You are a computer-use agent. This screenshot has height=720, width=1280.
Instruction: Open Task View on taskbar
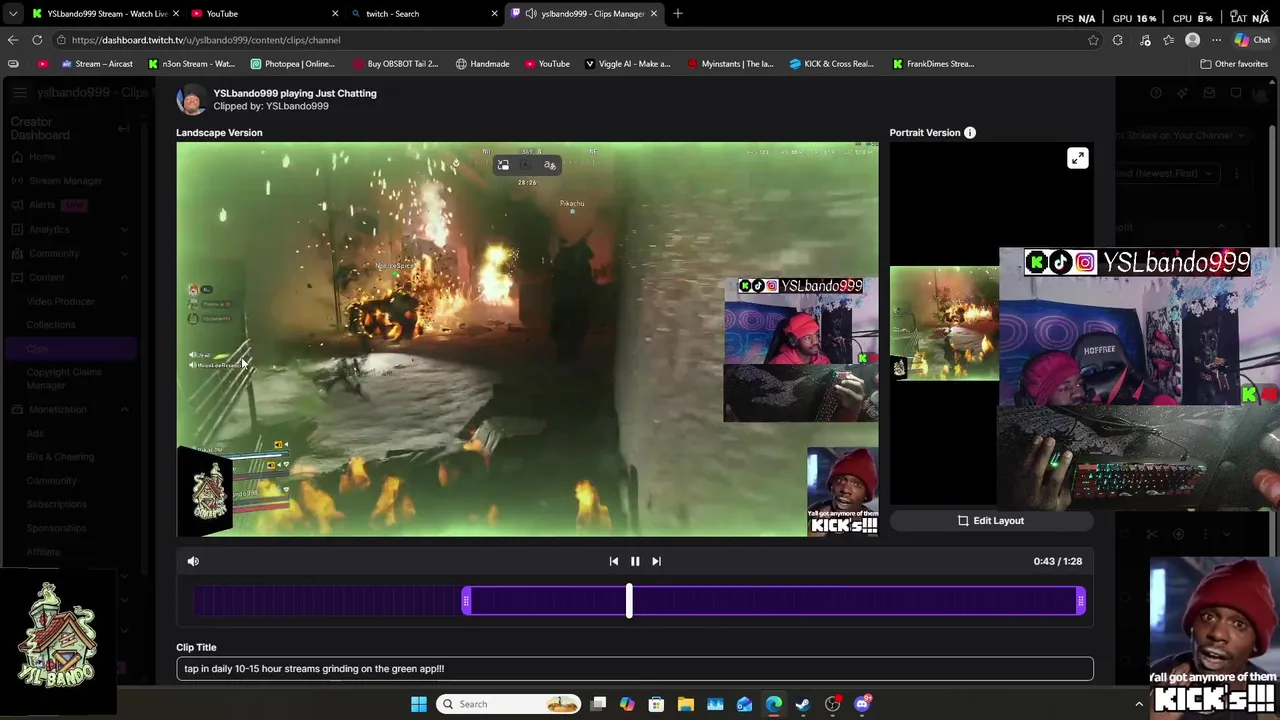tap(598, 704)
